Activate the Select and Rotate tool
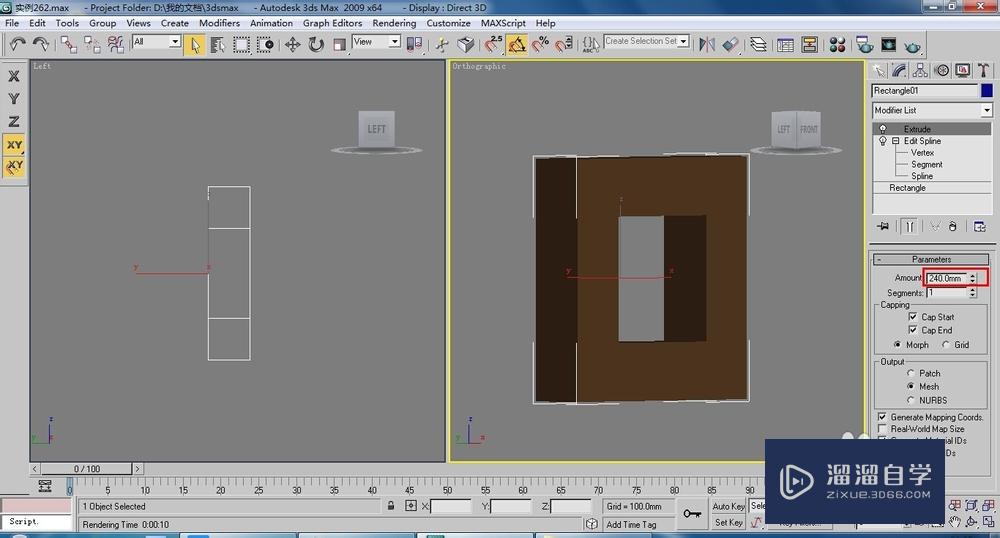 point(316,44)
